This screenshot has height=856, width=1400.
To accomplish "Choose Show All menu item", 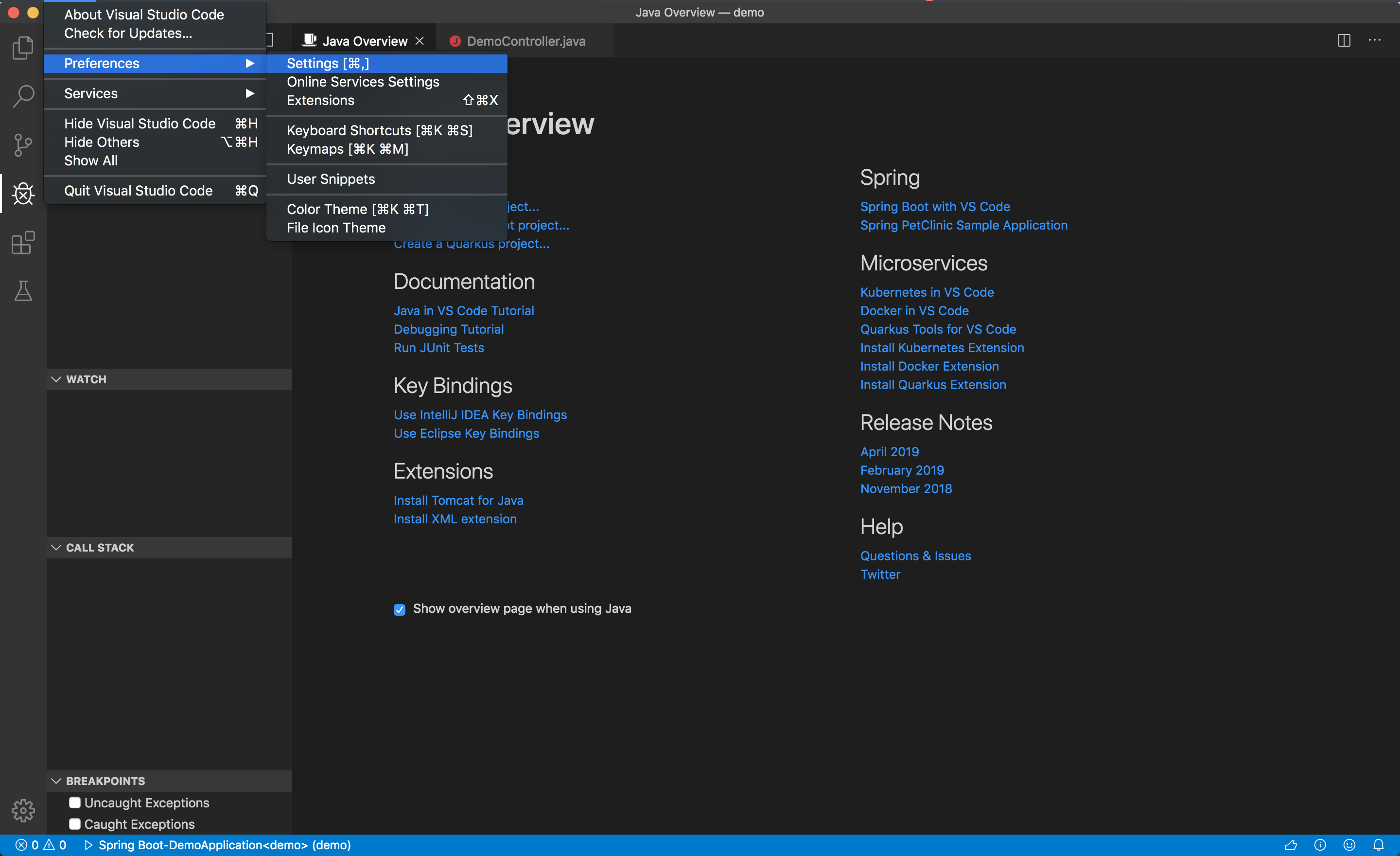I will 155,161.
